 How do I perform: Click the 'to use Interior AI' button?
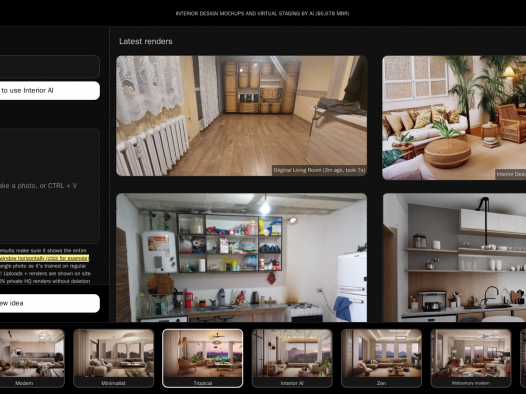(50, 91)
